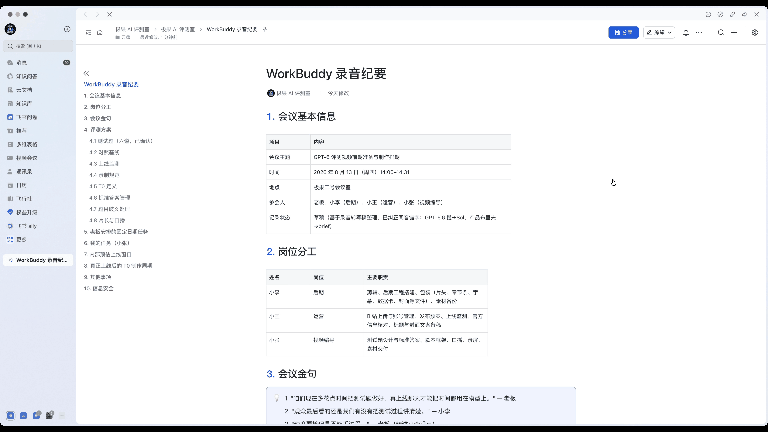768x432 pixels.
Task: Open the edit mode dropdown
Action: [x=659, y=32]
